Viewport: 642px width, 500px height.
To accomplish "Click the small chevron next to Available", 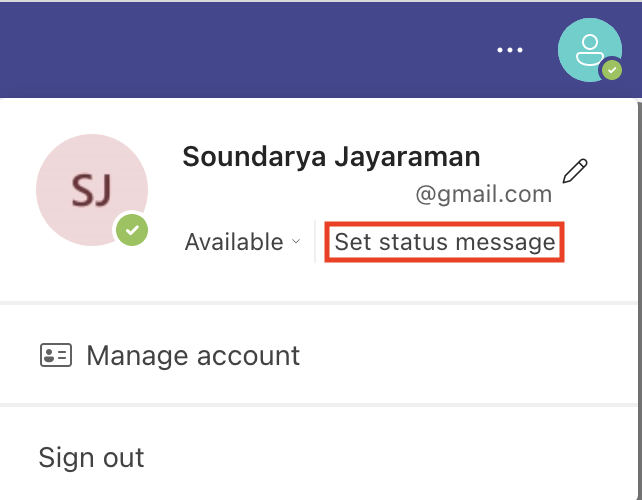I will pos(295,243).
